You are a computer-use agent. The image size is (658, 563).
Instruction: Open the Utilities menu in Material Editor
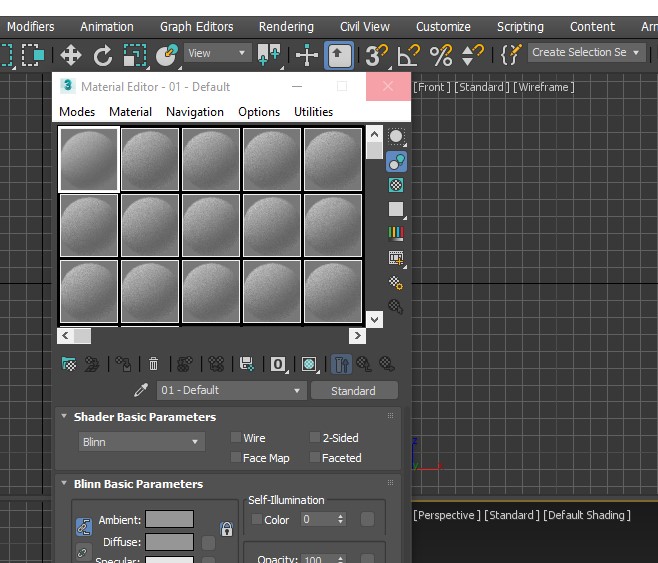(x=313, y=112)
